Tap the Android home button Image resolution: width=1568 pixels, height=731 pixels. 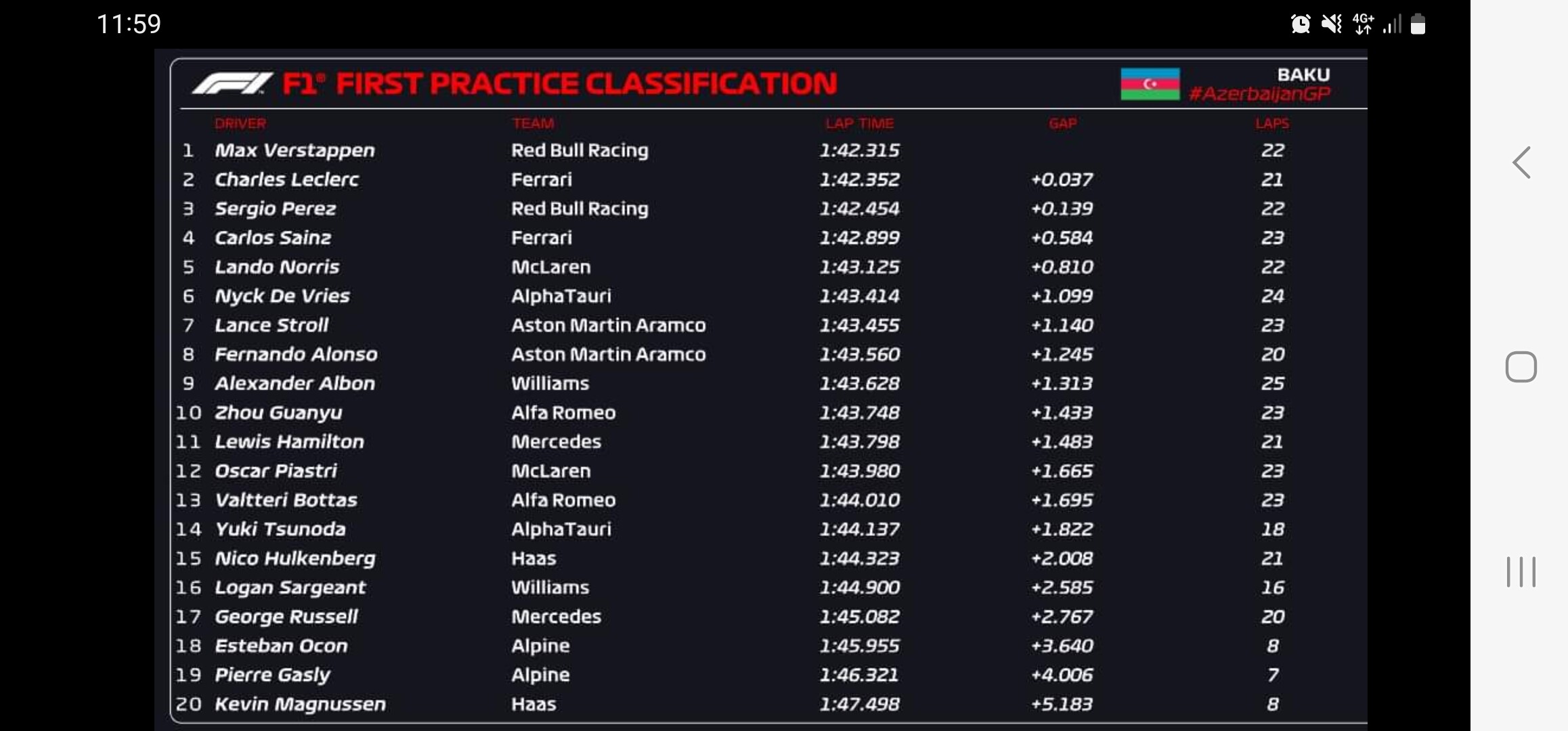click(x=1521, y=367)
